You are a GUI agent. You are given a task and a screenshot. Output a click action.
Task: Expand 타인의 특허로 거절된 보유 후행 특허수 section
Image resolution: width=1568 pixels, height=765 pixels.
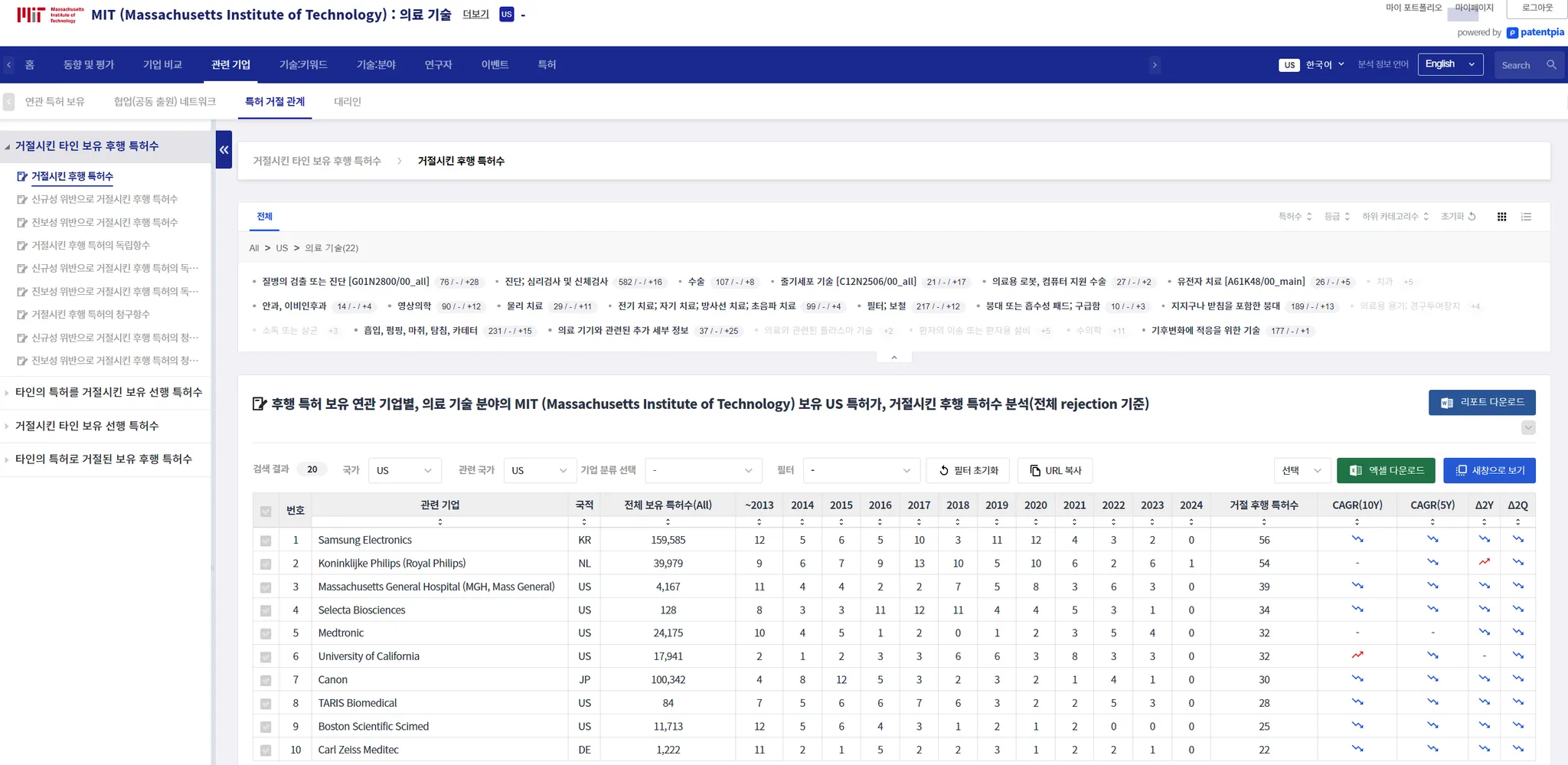(103, 459)
